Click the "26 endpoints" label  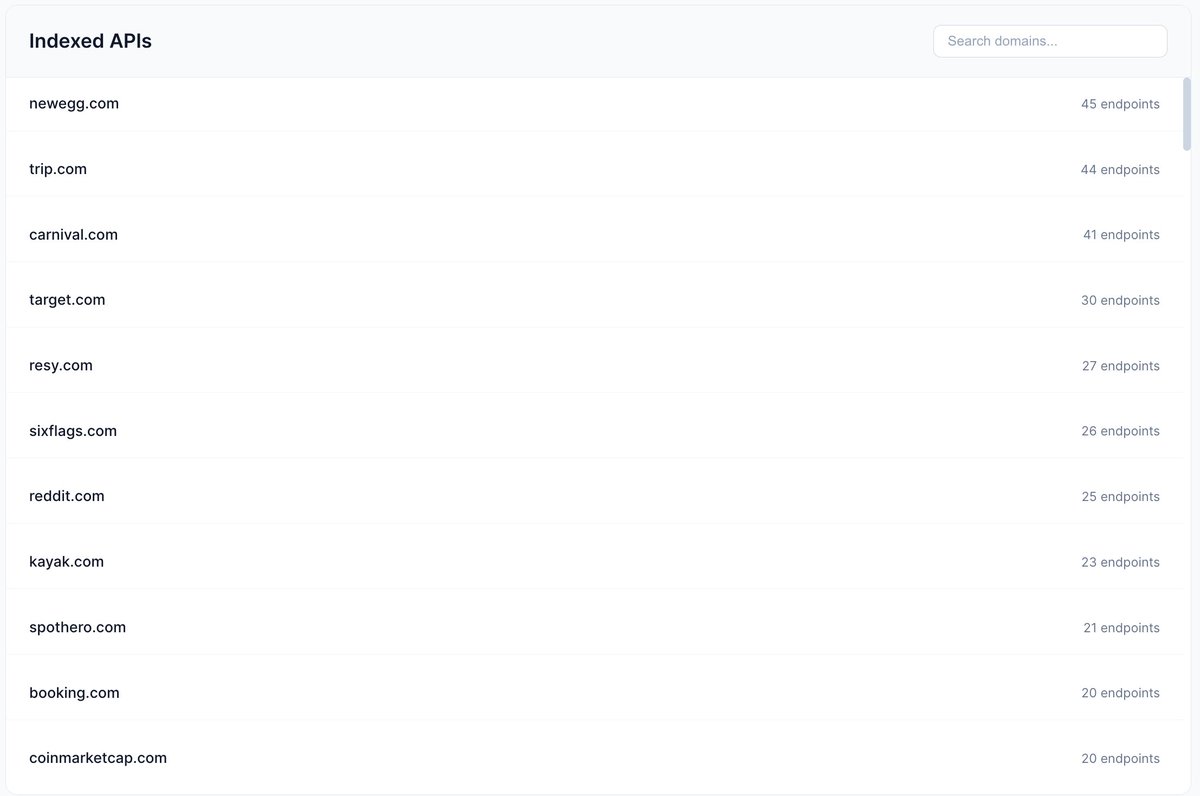(1120, 431)
